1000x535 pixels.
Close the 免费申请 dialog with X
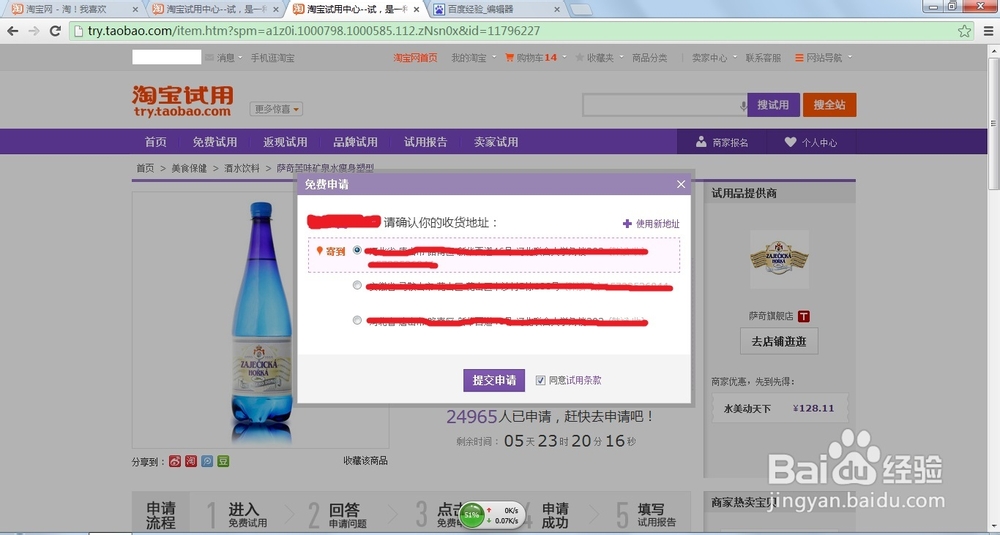click(680, 184)
